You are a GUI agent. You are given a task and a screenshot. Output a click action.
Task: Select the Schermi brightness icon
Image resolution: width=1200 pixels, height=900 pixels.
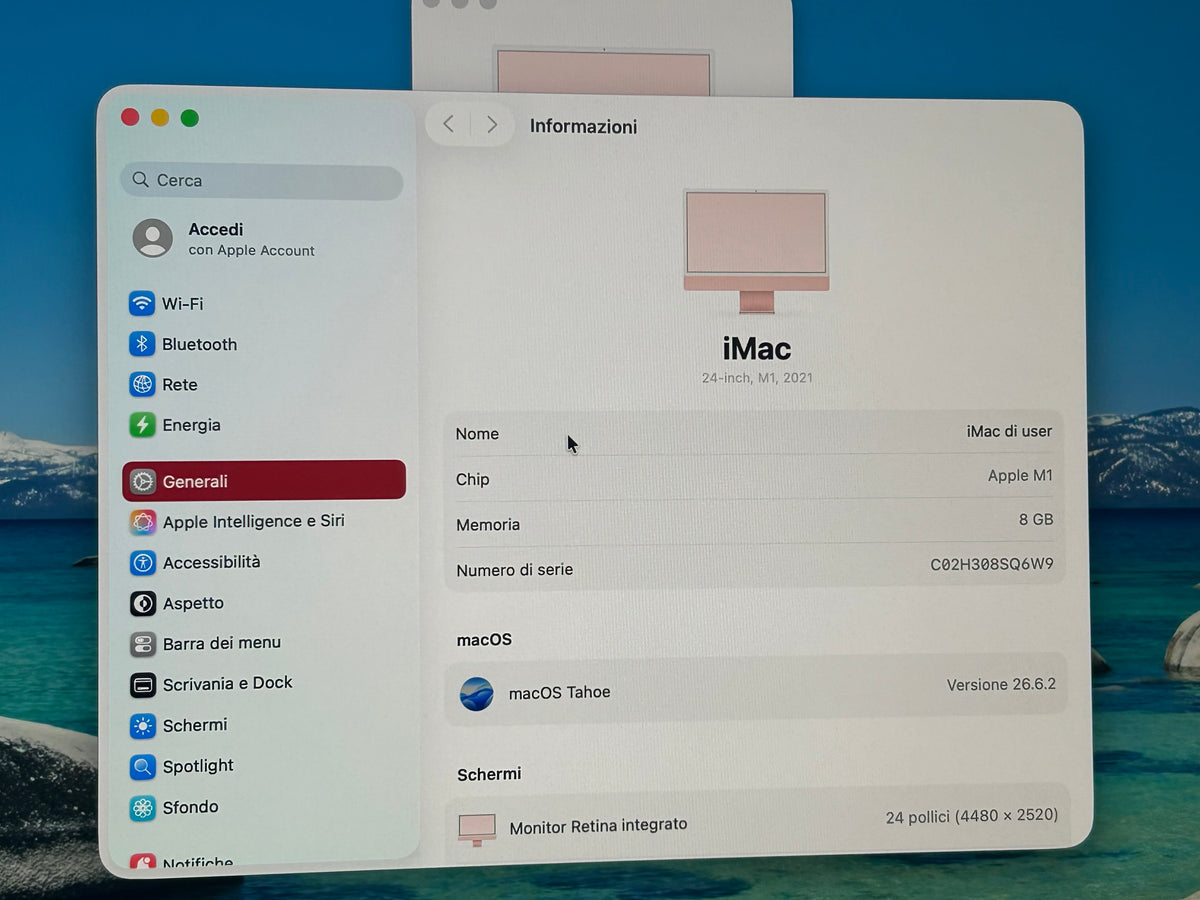tap(143, 726)
